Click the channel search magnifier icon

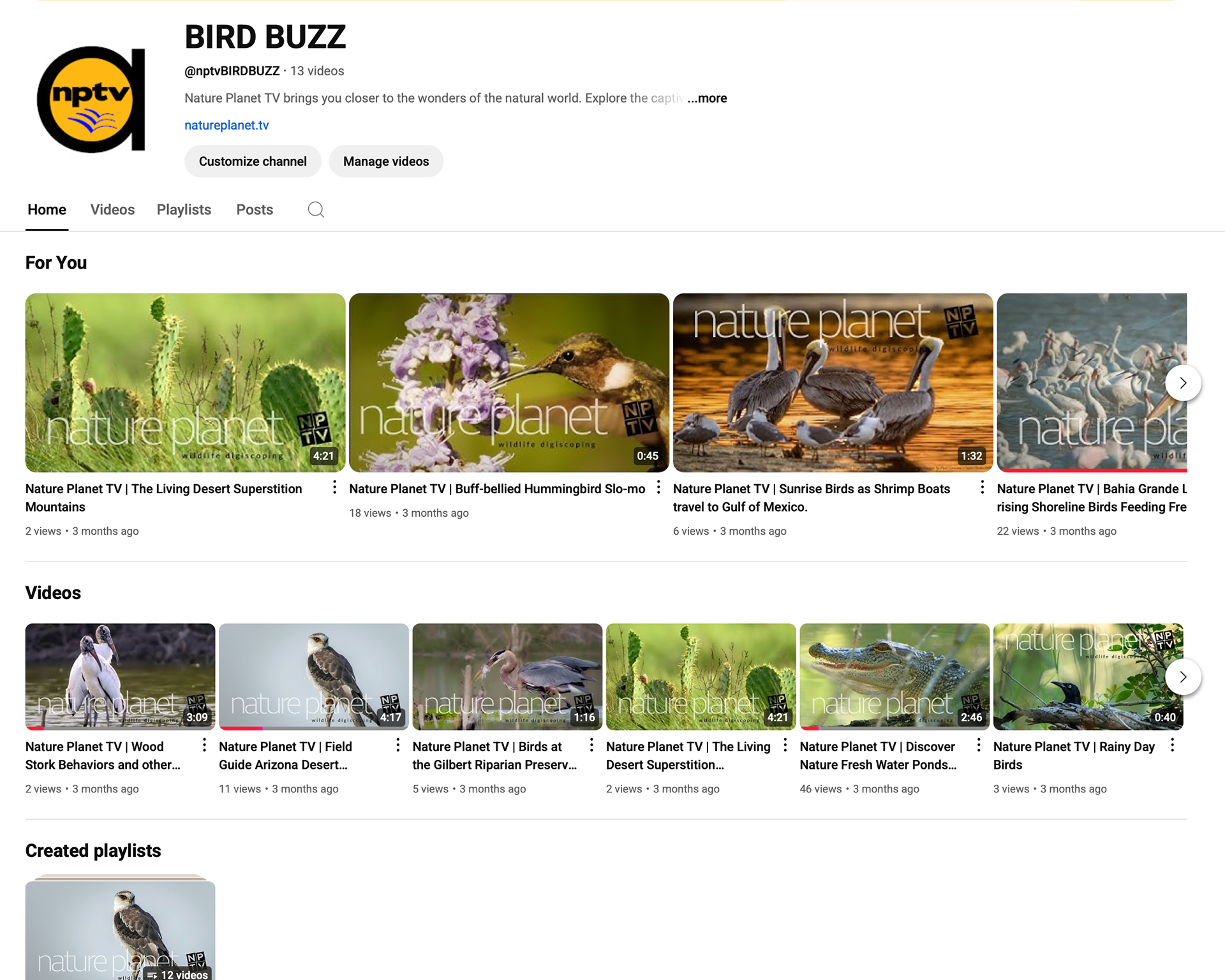(x=316, y=209)
